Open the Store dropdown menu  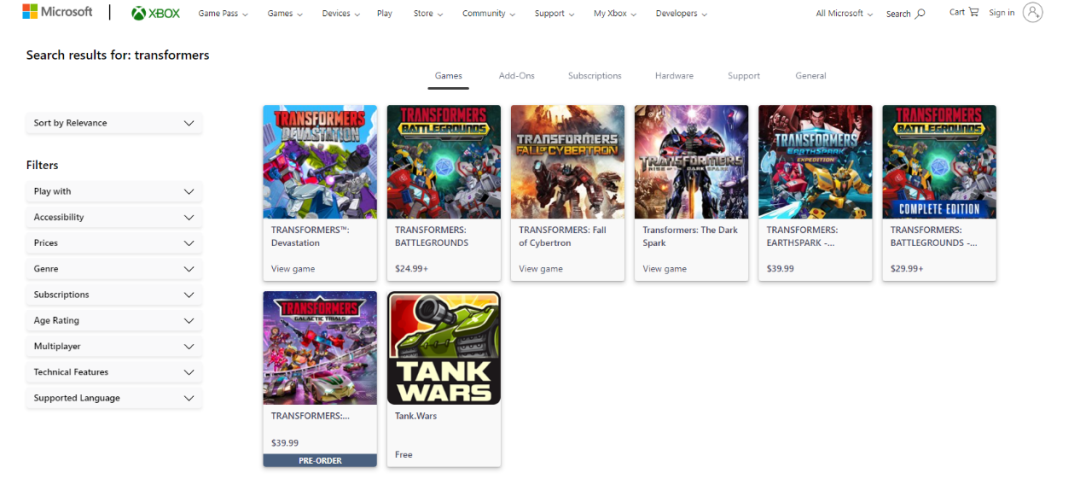(x=428, y=13)
